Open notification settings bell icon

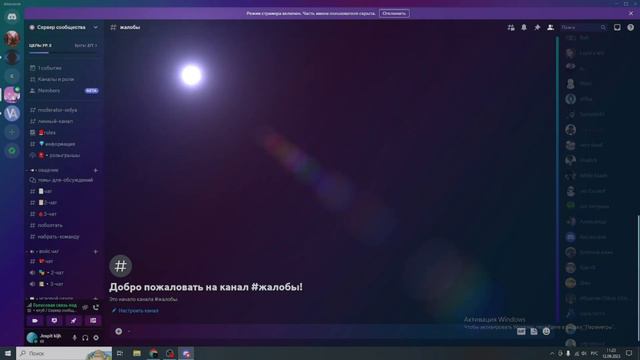pos(524,27)
